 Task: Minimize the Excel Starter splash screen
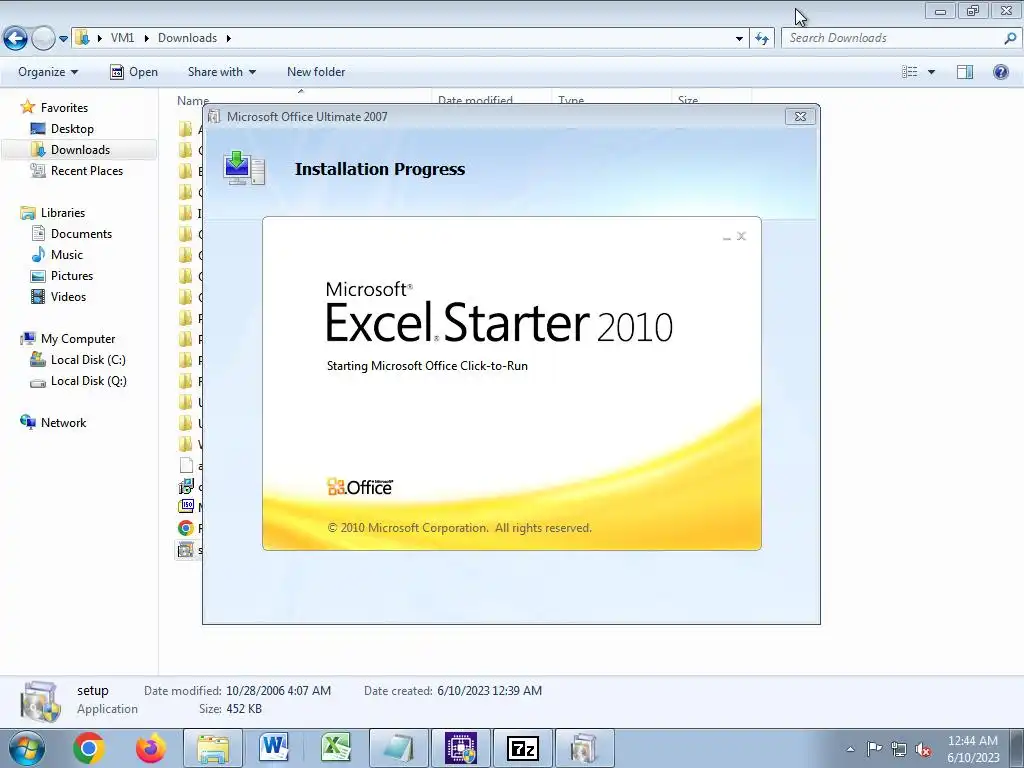point(727,238)
